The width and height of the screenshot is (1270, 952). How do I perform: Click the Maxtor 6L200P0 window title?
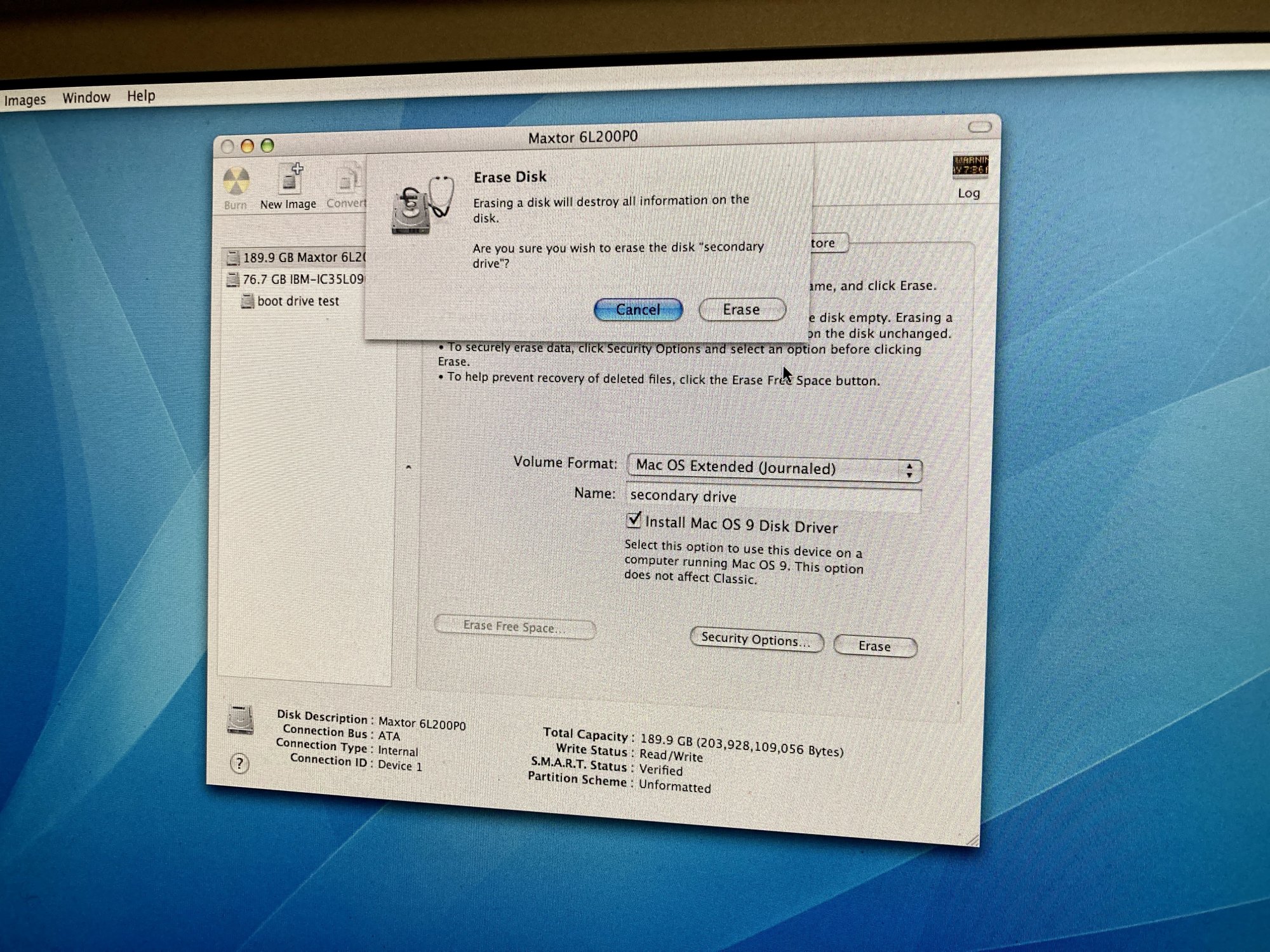[583, 137]
